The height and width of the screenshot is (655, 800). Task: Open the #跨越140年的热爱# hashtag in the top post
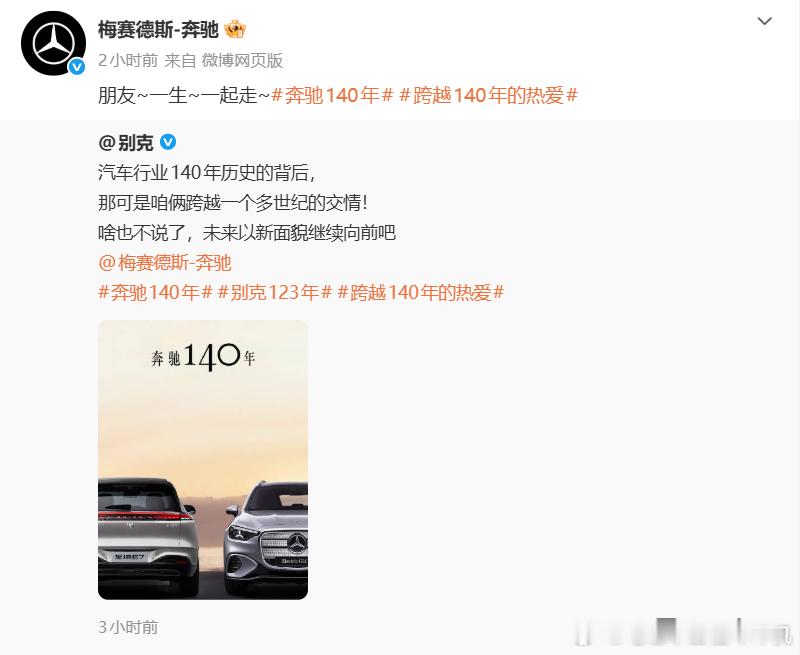(x=488, y=95)
